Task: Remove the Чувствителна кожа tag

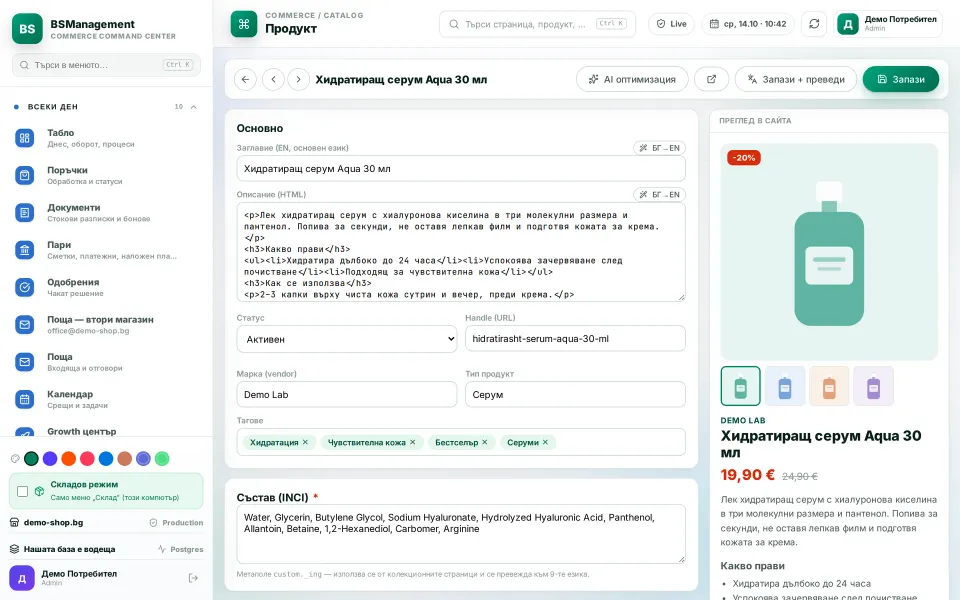Action: [x=413, y=442]
